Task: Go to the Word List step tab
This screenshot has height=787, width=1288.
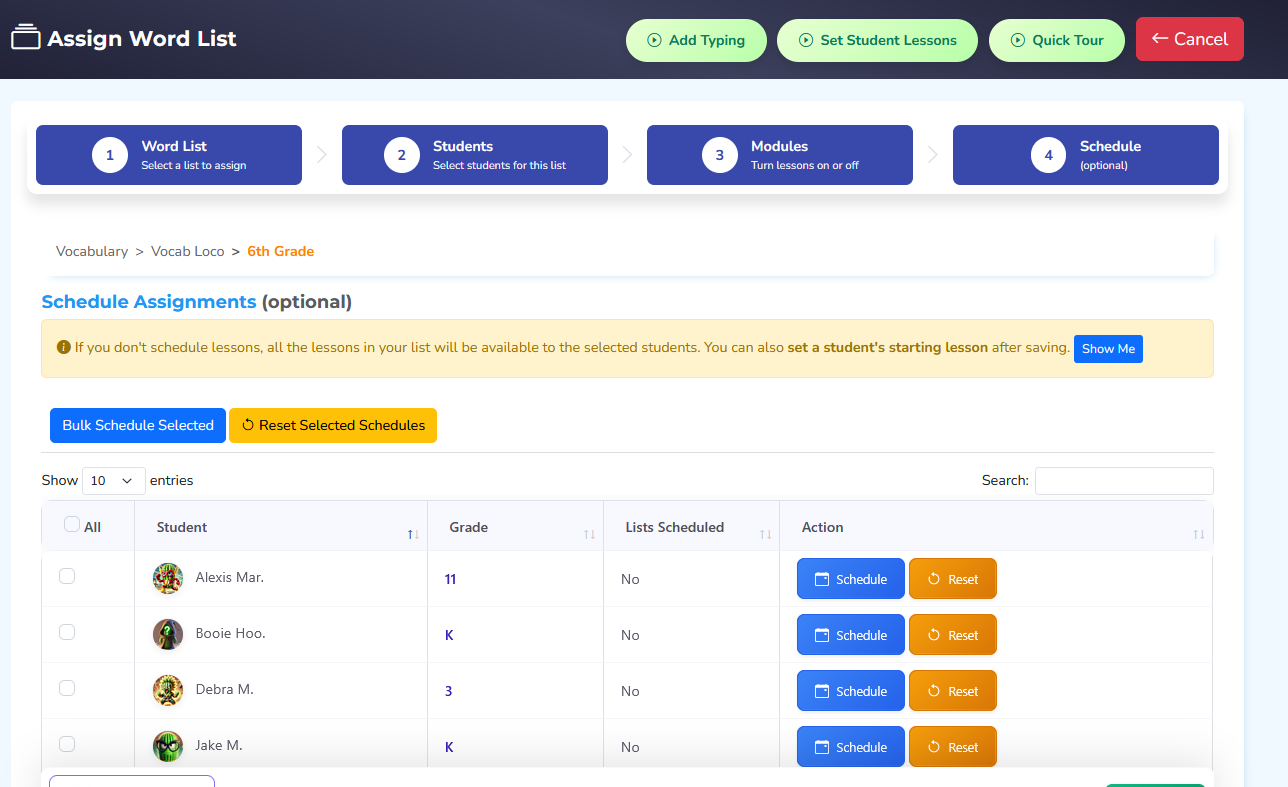Action: [x=169, y=155]
